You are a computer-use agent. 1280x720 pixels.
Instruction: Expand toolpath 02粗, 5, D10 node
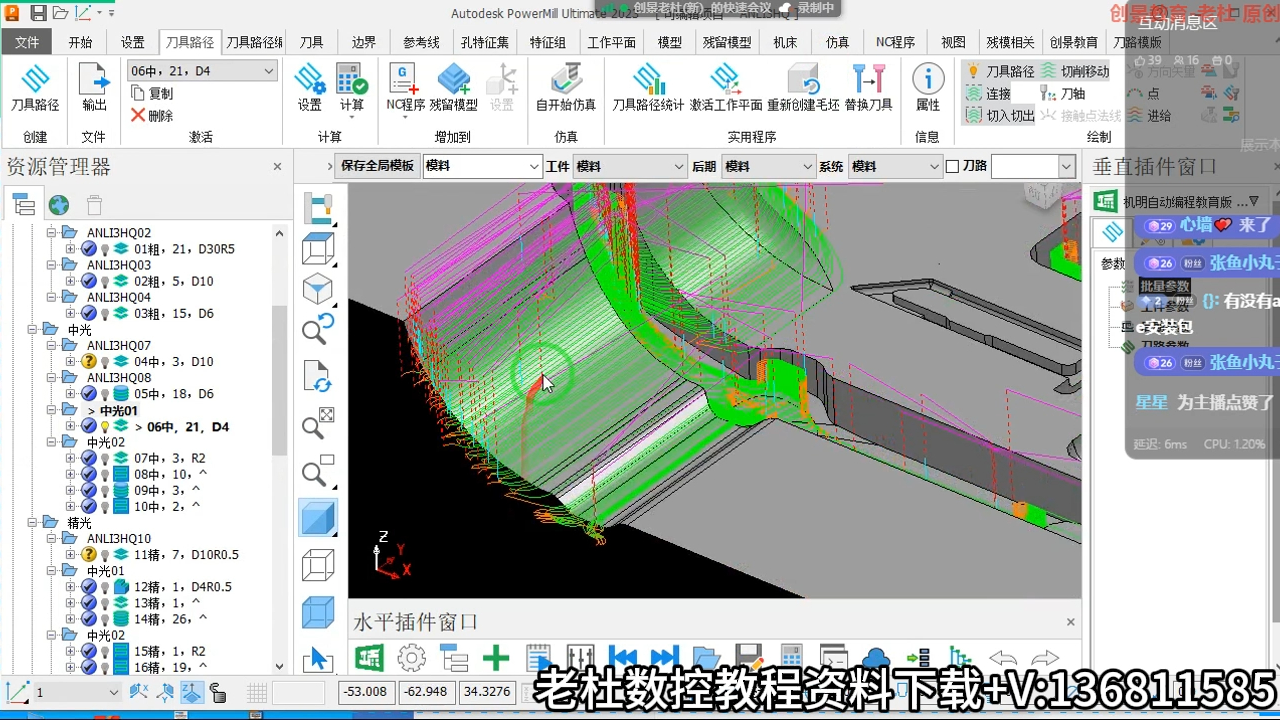70,281
